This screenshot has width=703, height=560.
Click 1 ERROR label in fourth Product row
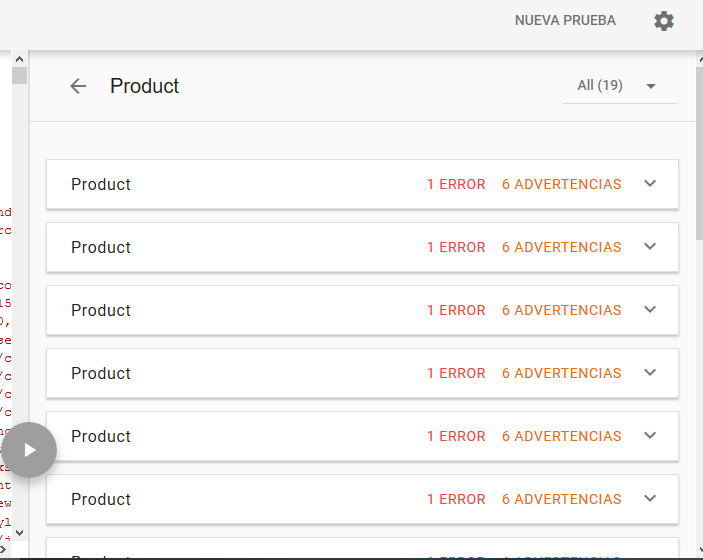tap(456, 374)
